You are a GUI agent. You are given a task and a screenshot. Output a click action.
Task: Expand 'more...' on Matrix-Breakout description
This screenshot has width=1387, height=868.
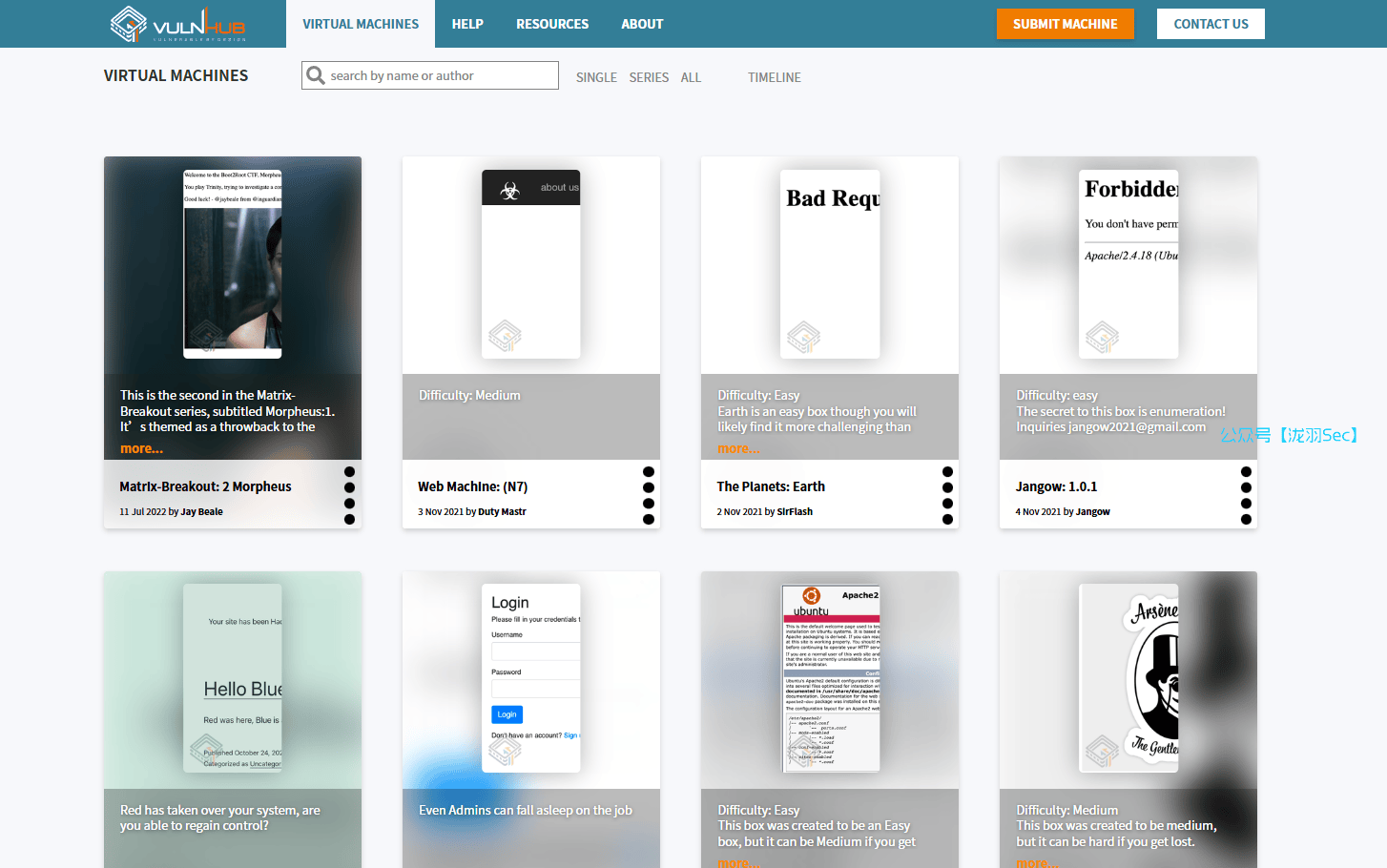click(141, 448)
